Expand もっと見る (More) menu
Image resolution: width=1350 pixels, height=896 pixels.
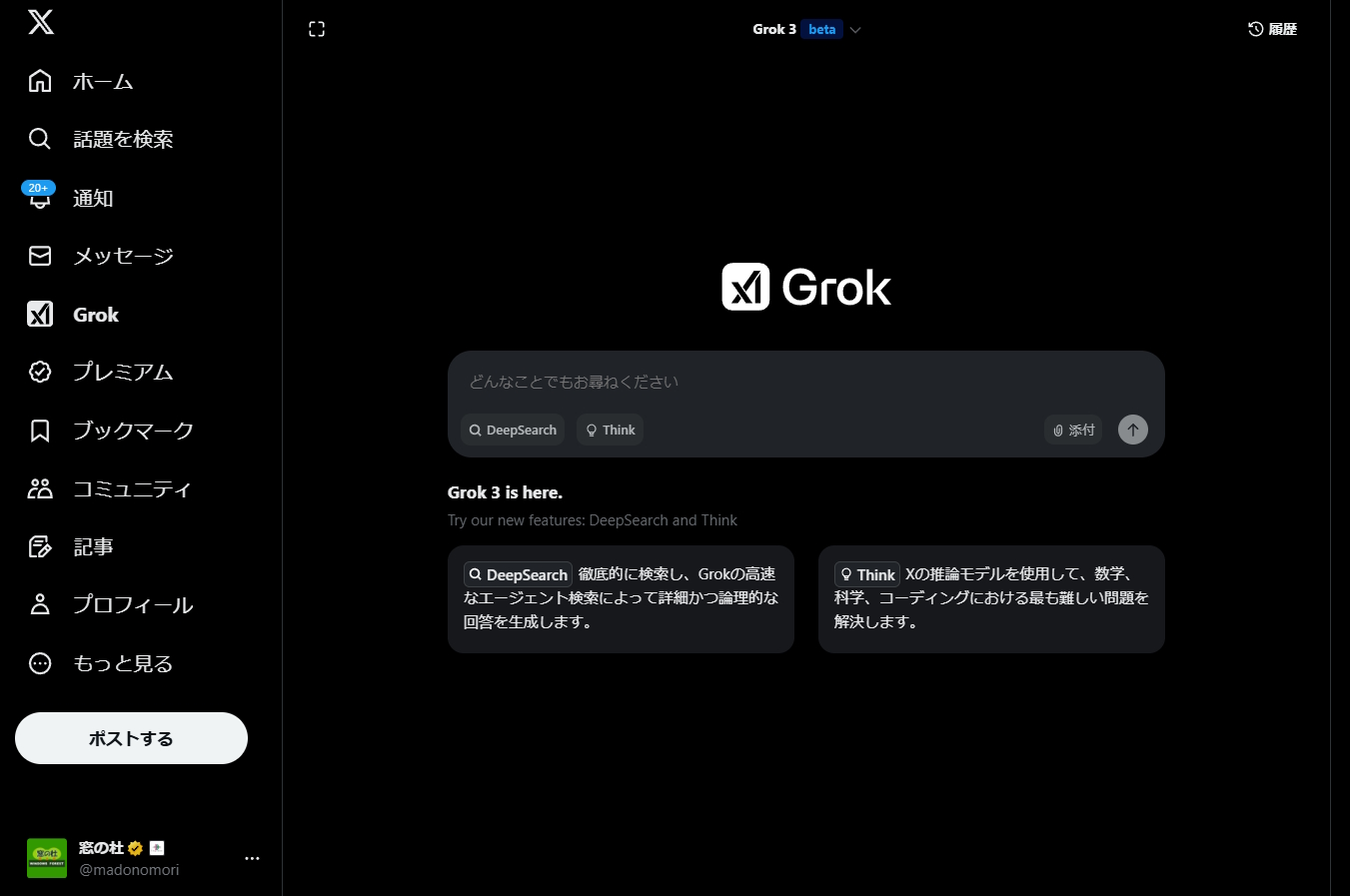pos(123,663)
